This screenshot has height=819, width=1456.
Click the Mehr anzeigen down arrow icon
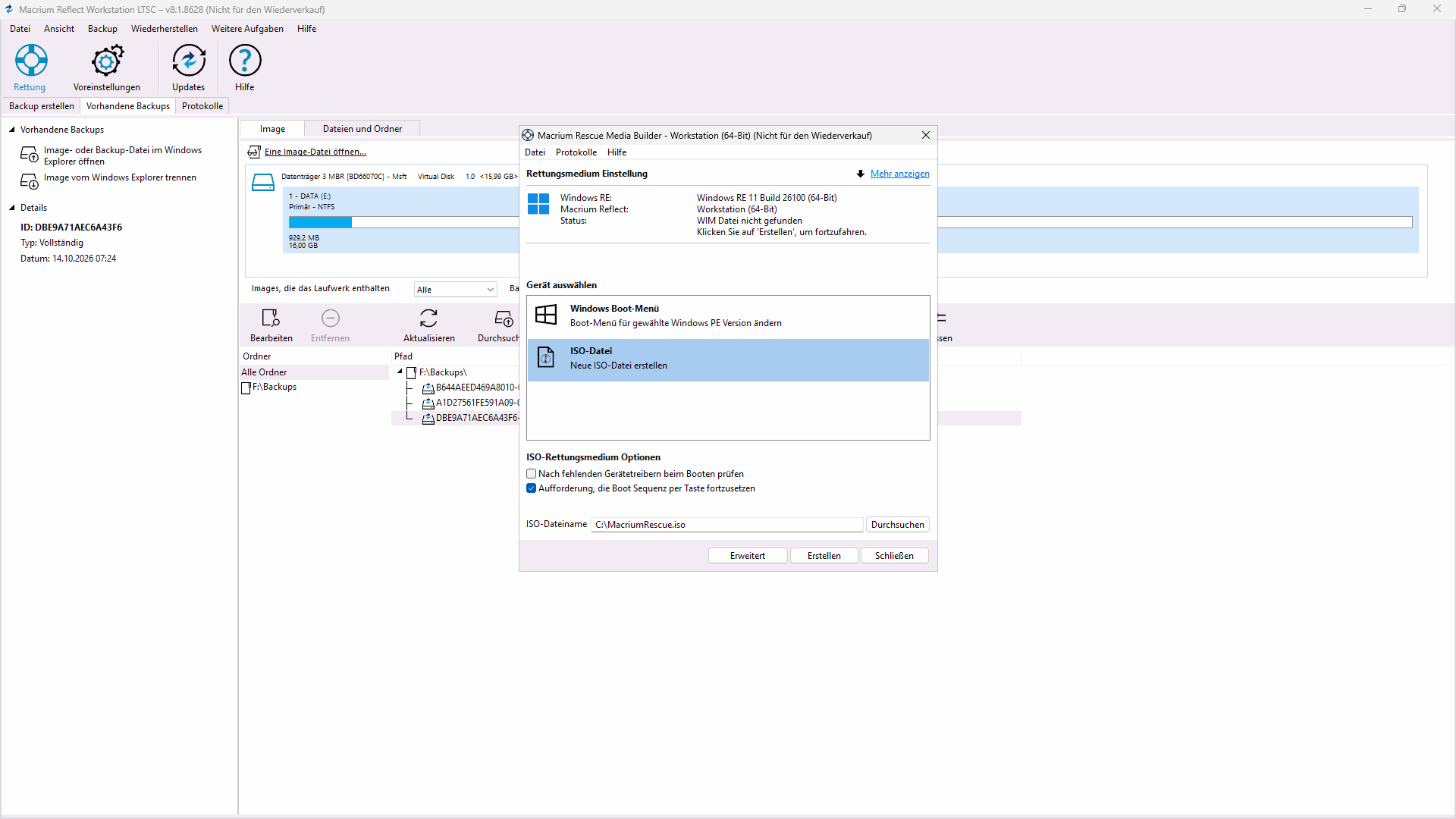(x=861, y=174)
